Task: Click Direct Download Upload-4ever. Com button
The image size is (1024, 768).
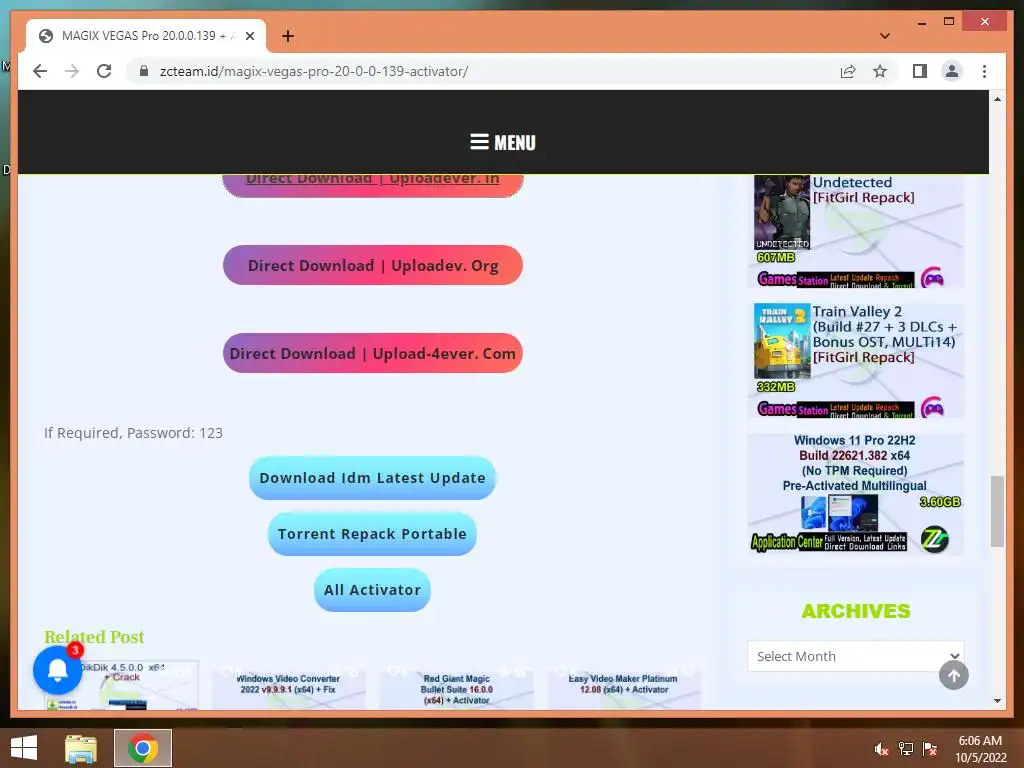Action: pos(372,353)
